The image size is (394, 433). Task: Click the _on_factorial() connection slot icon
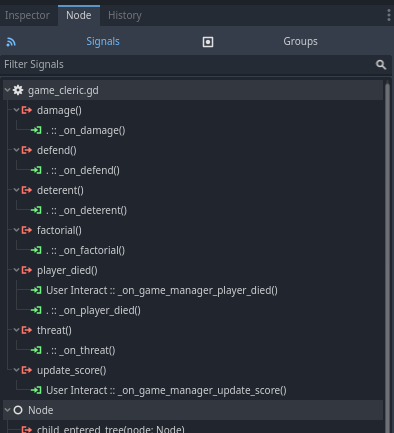(36, 250)
